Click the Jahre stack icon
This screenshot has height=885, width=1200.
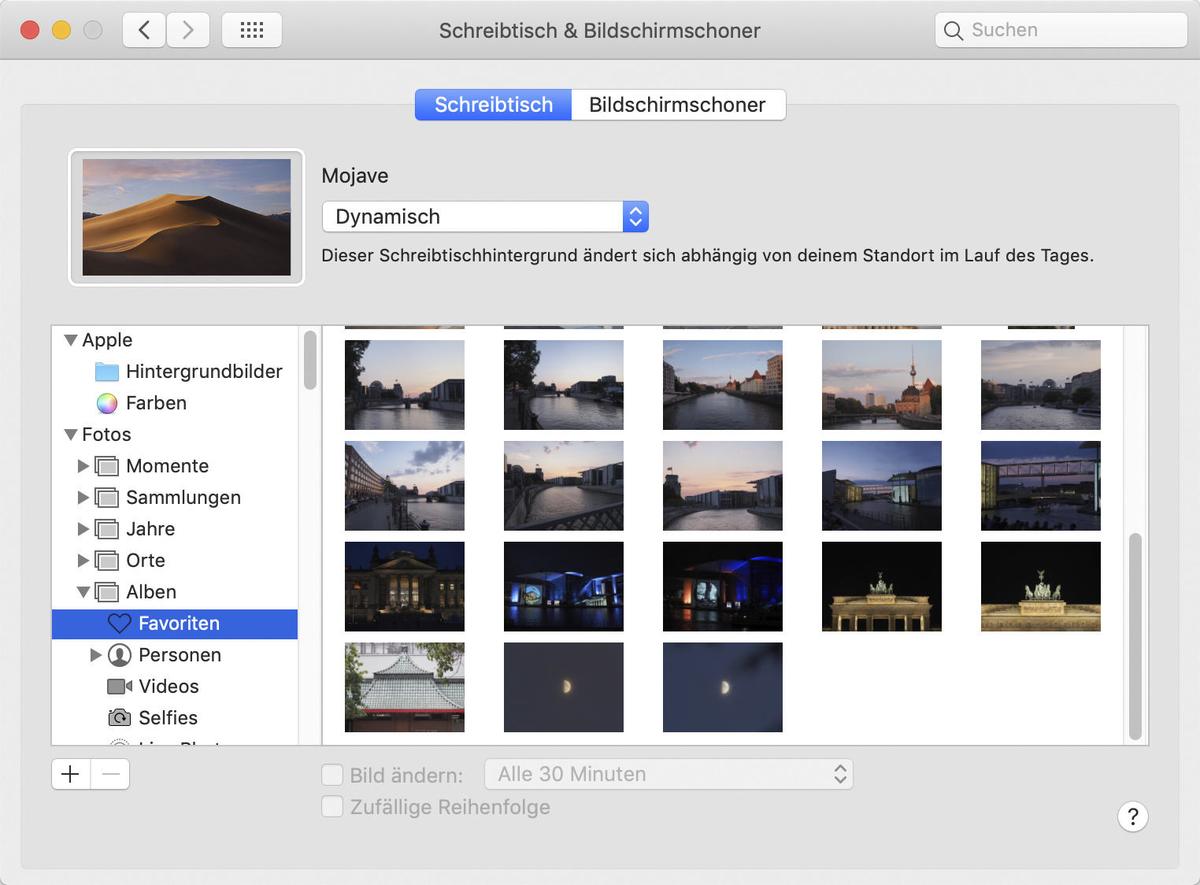pos(107,529)
